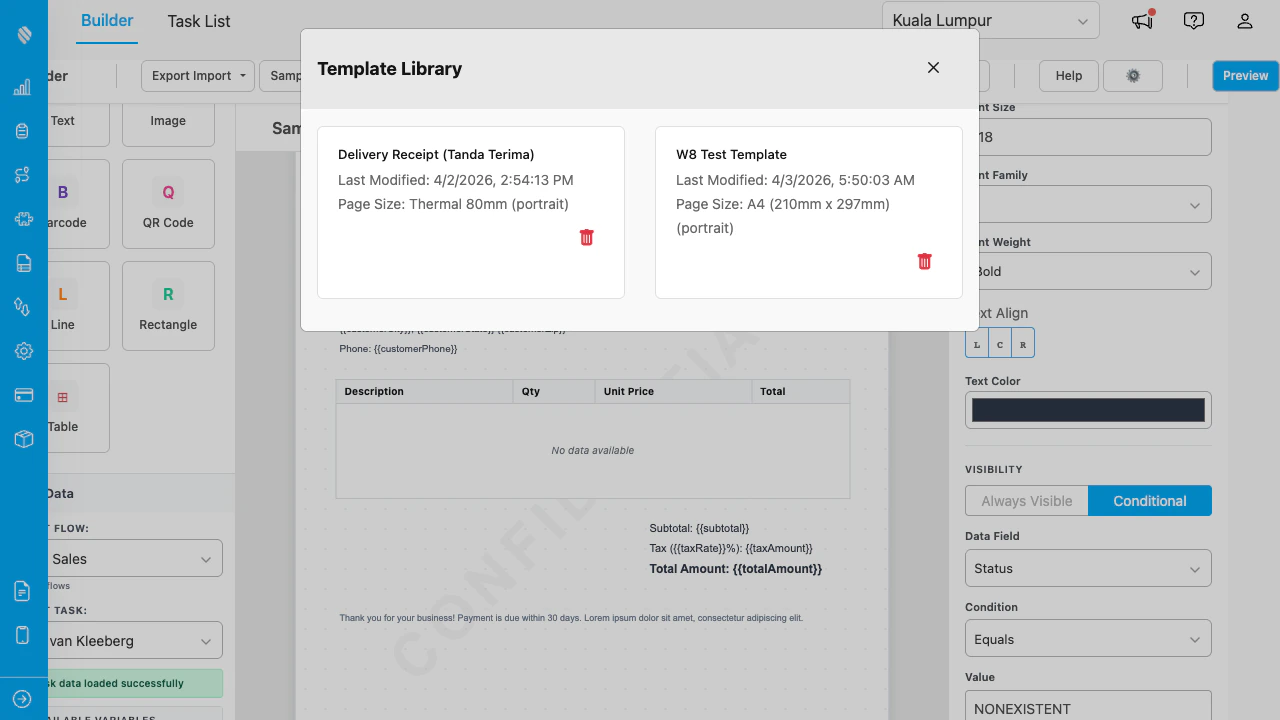The height and width of the screenshot is (720, 1280).
Task: Add a Rectangle element
Action: pyautogui.click(x=167, y=306)
